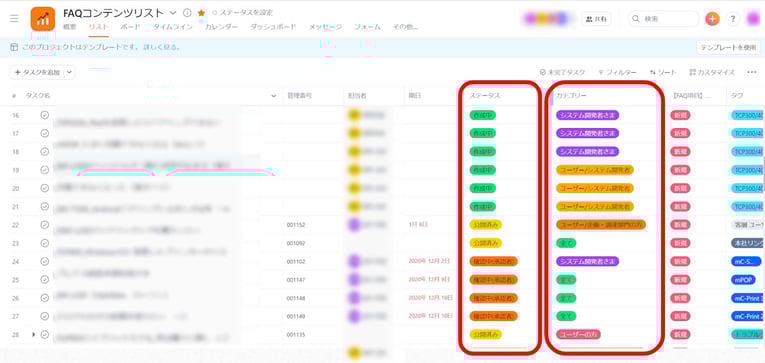
Task: Follow the 詳しく見る link
Action: 161,47
